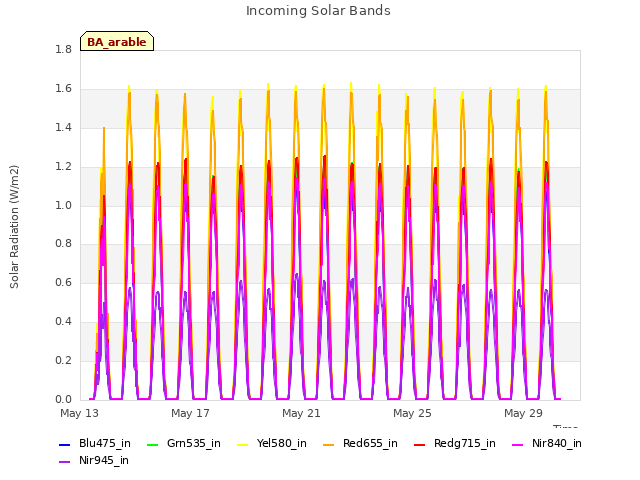This screenshot has width=640, height=480.
Task: Click the May 29 x-axis tick label
Action: pyautogui.click(x=523, y=413)
